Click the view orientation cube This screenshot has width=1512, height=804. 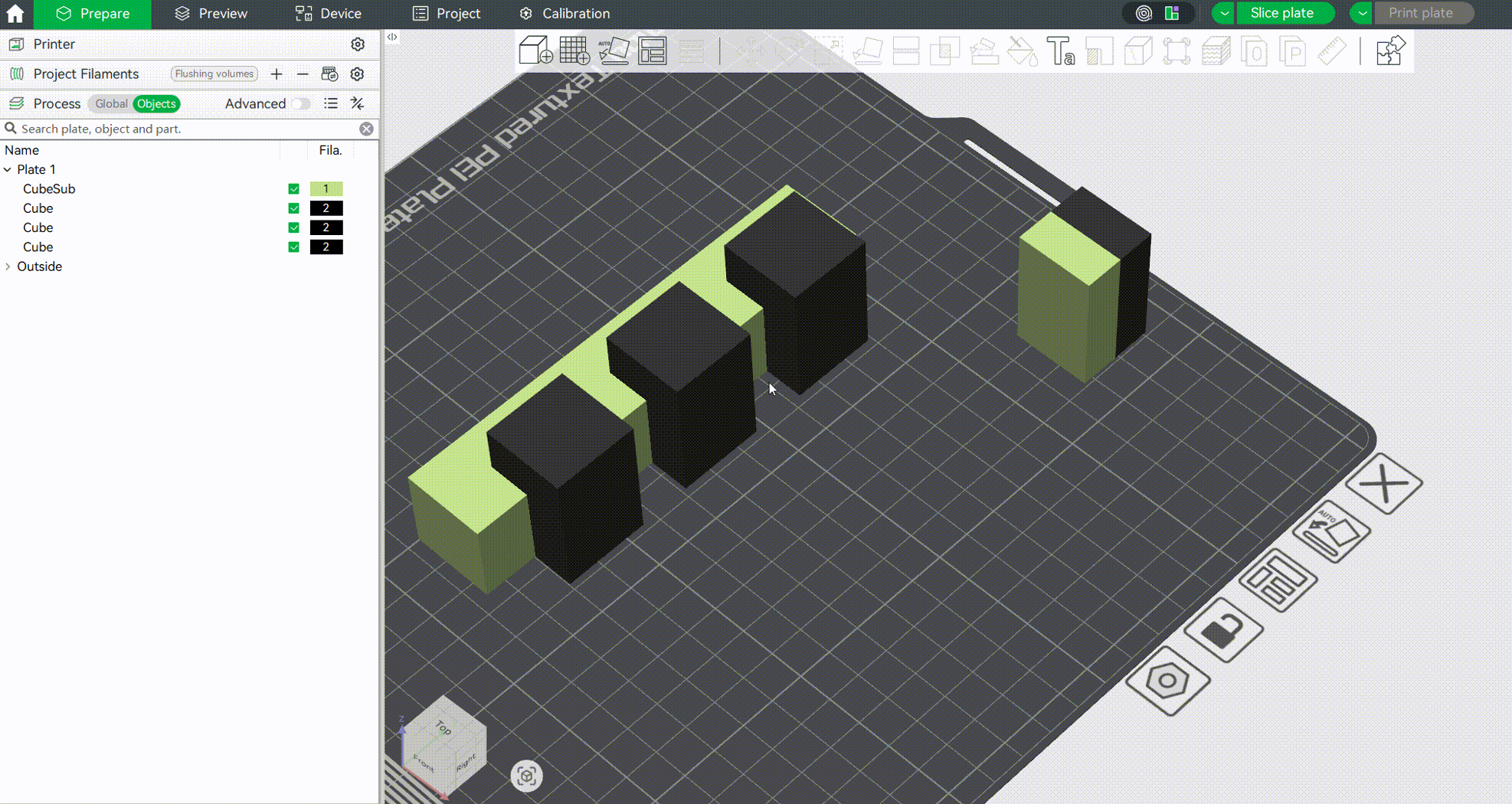click(443, 747)
